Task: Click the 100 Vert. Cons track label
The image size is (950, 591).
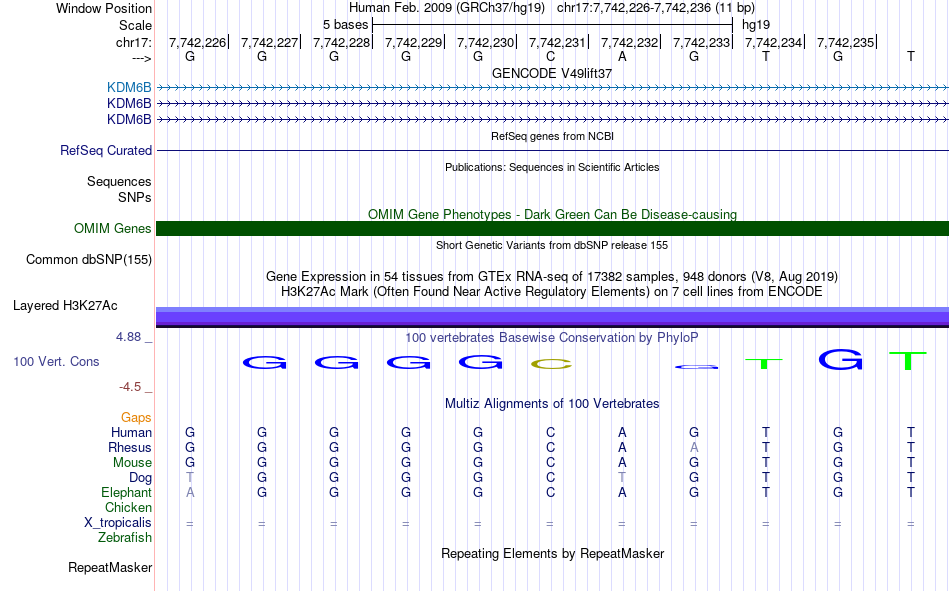Action: 56,361
